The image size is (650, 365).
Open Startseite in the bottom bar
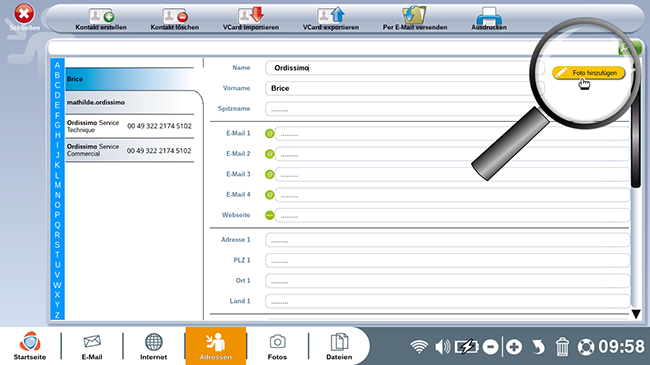click(x=30, y=346)
